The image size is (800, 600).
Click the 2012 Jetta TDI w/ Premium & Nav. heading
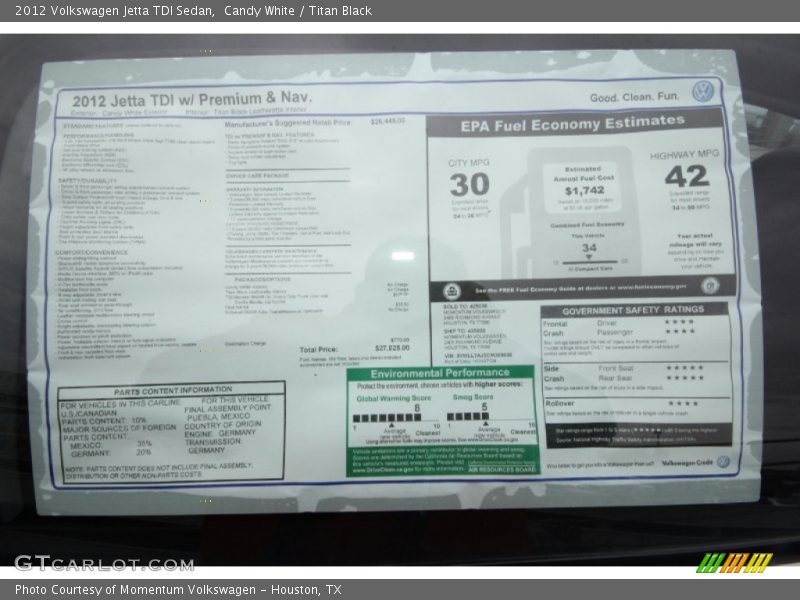pos(192,99)
